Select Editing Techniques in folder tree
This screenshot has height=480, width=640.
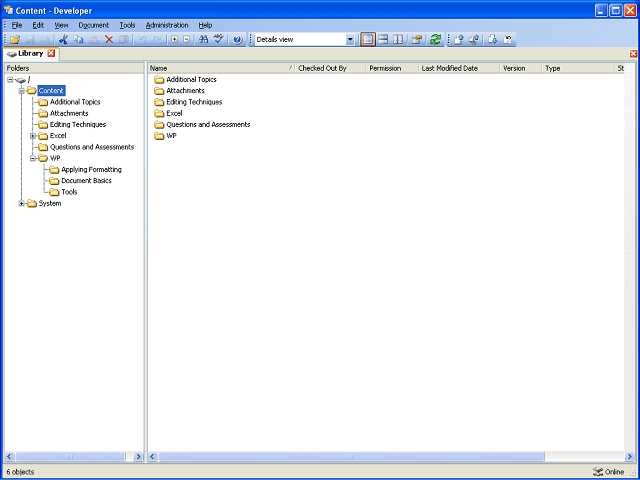coord(78,124)
